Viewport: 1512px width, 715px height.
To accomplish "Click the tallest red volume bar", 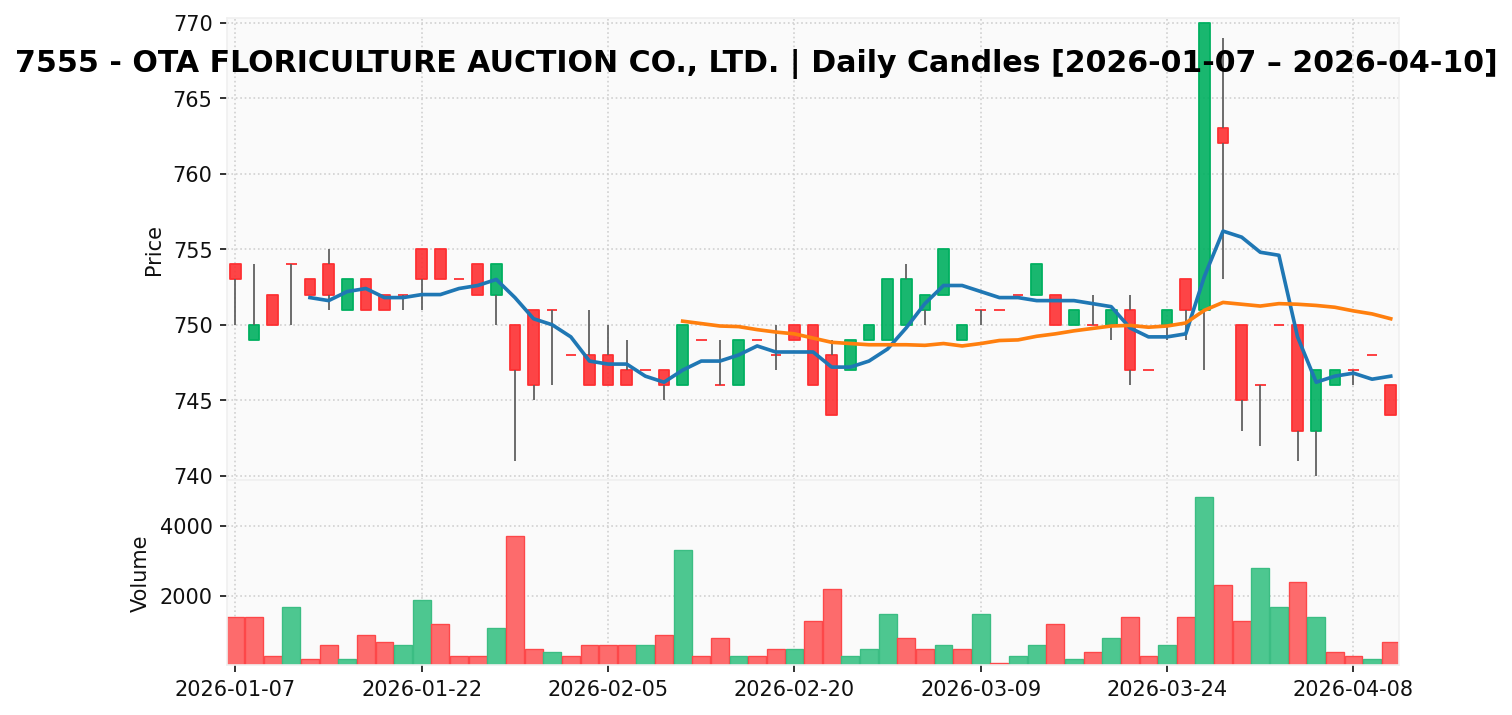I will (515, 600).
